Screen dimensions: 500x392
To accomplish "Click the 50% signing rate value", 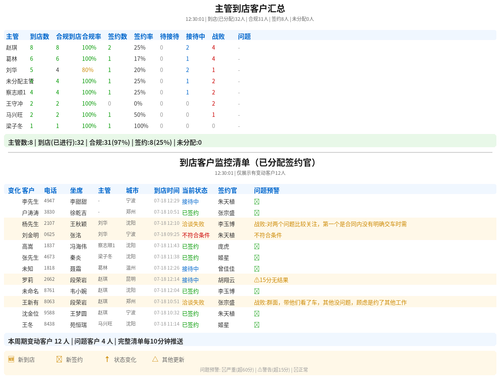I will pyautogui.click(x=140, y=115).
